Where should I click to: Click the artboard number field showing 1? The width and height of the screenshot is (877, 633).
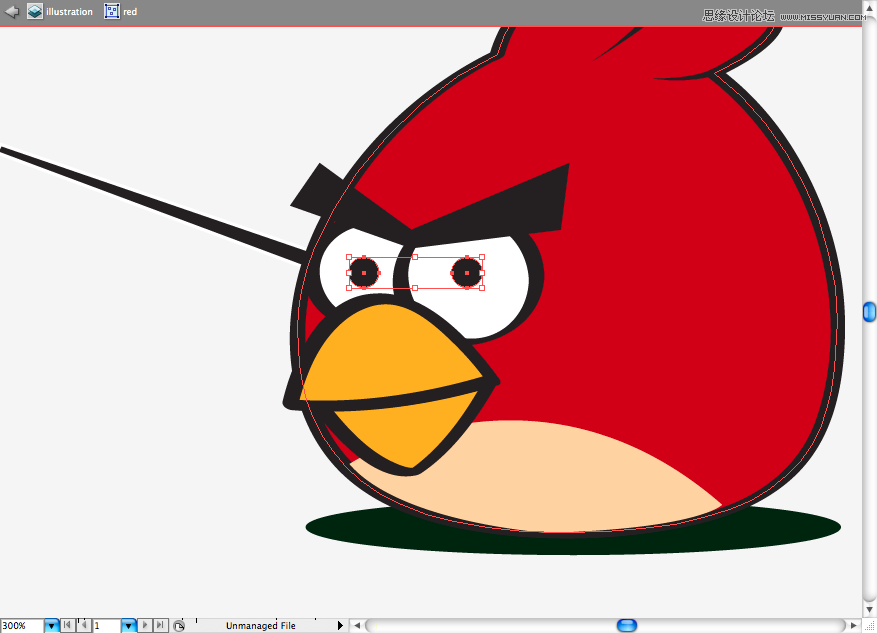(106, 626)
